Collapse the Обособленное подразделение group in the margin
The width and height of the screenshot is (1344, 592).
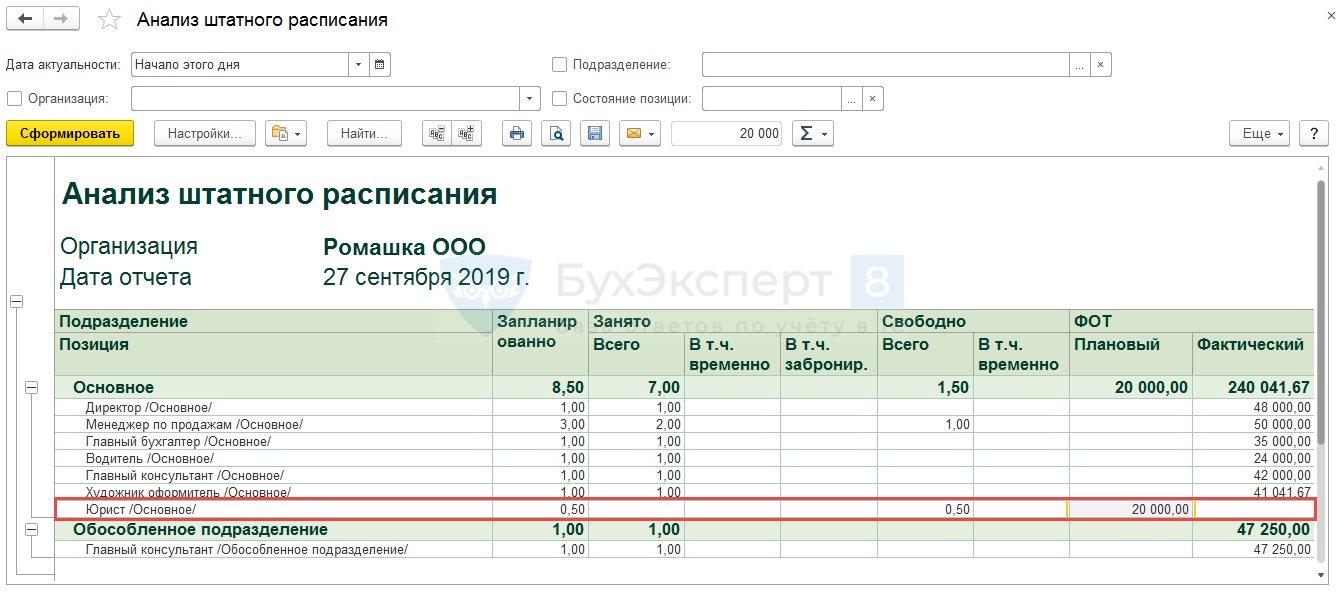[x=32, y=530]
